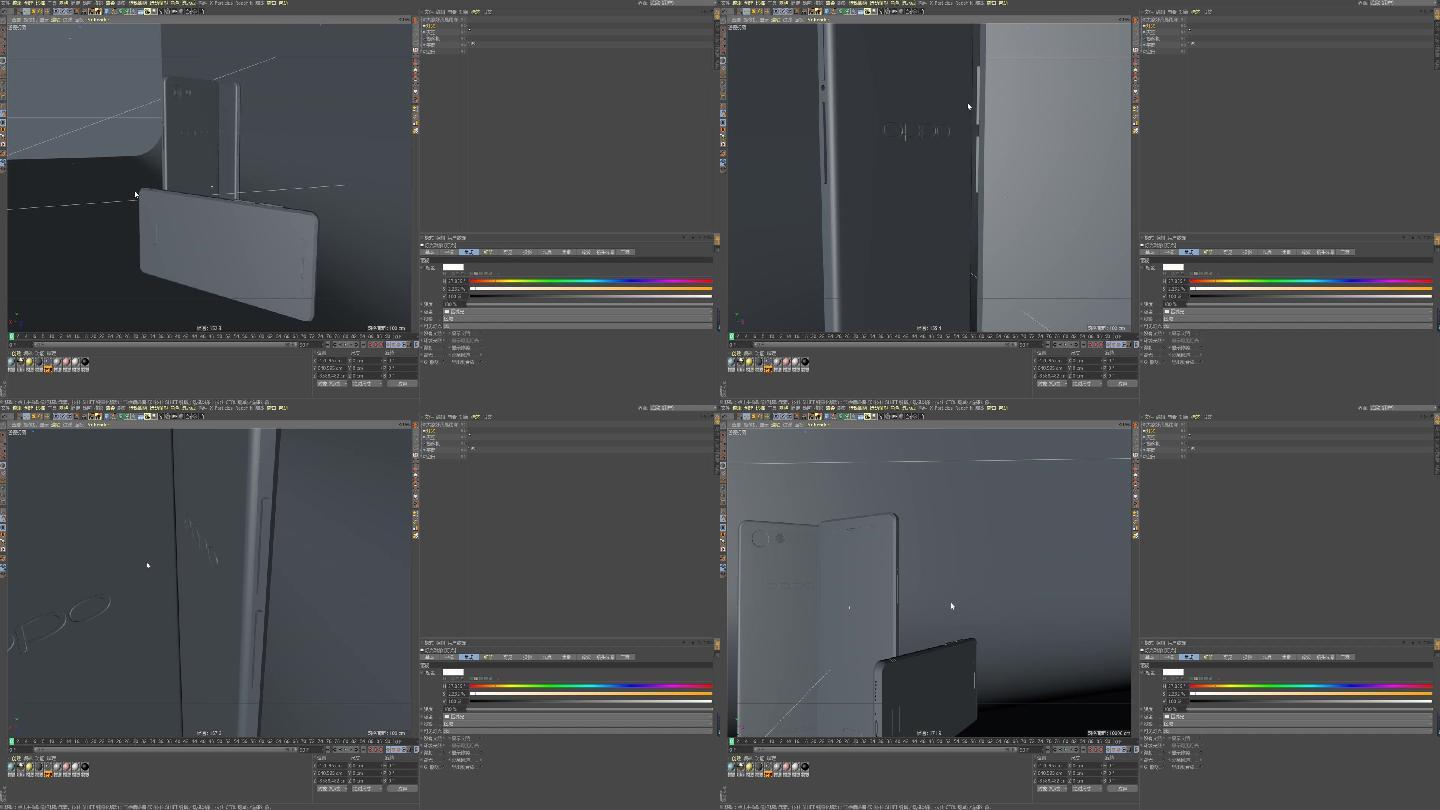Click the red record keyframe button in bottom-right window
This screenshot has height=810, width=1440.
tap(1091, 749)
